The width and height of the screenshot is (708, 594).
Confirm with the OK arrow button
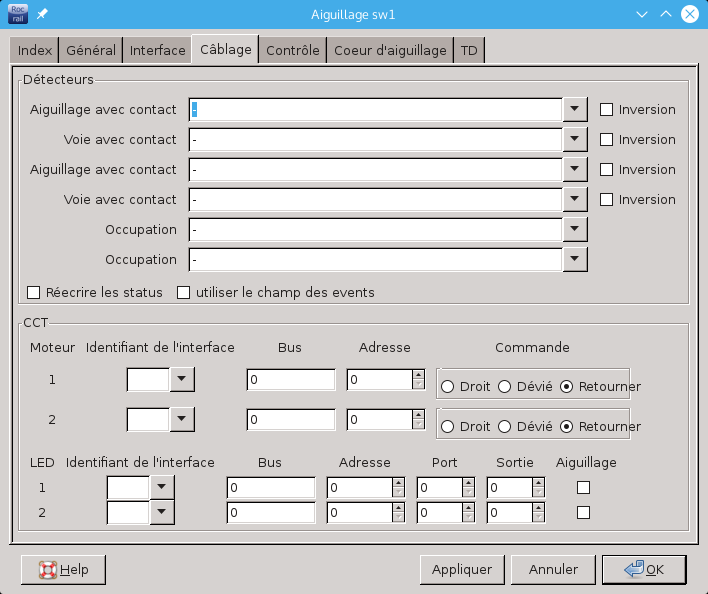pos(643,569)
